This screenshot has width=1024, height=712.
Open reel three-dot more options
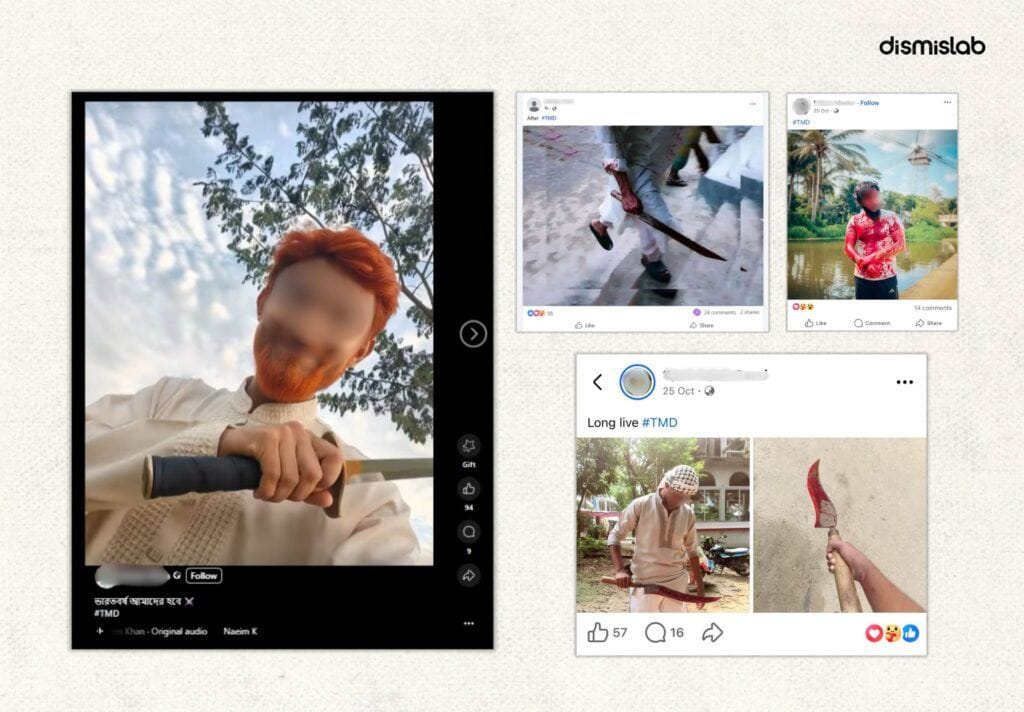(x=468, y=623)
